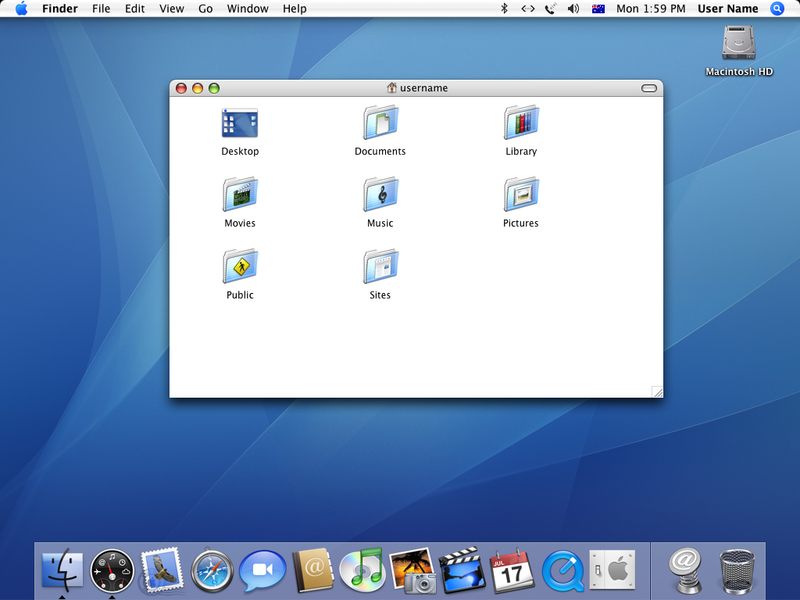Viewport: 800px width, 600px height.
Task: Launch iTunes from the Dock
Action: click(362, 569)
